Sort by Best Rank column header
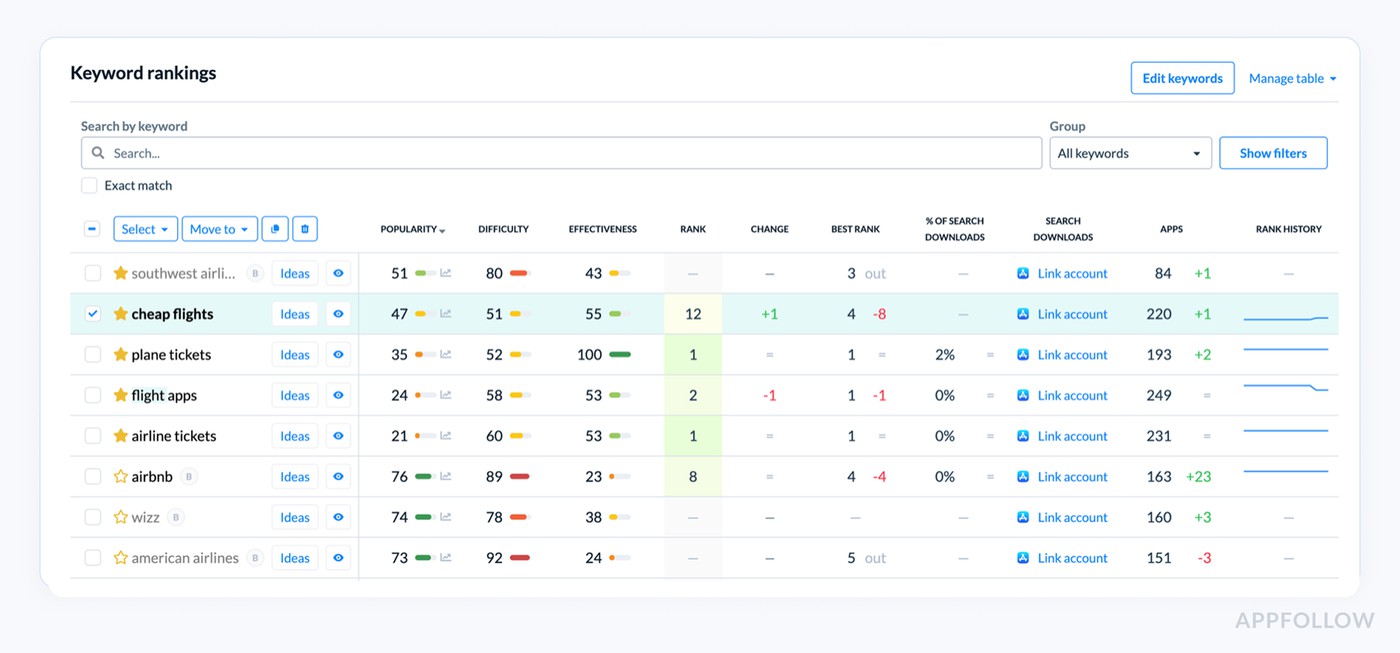 (855, 229)
